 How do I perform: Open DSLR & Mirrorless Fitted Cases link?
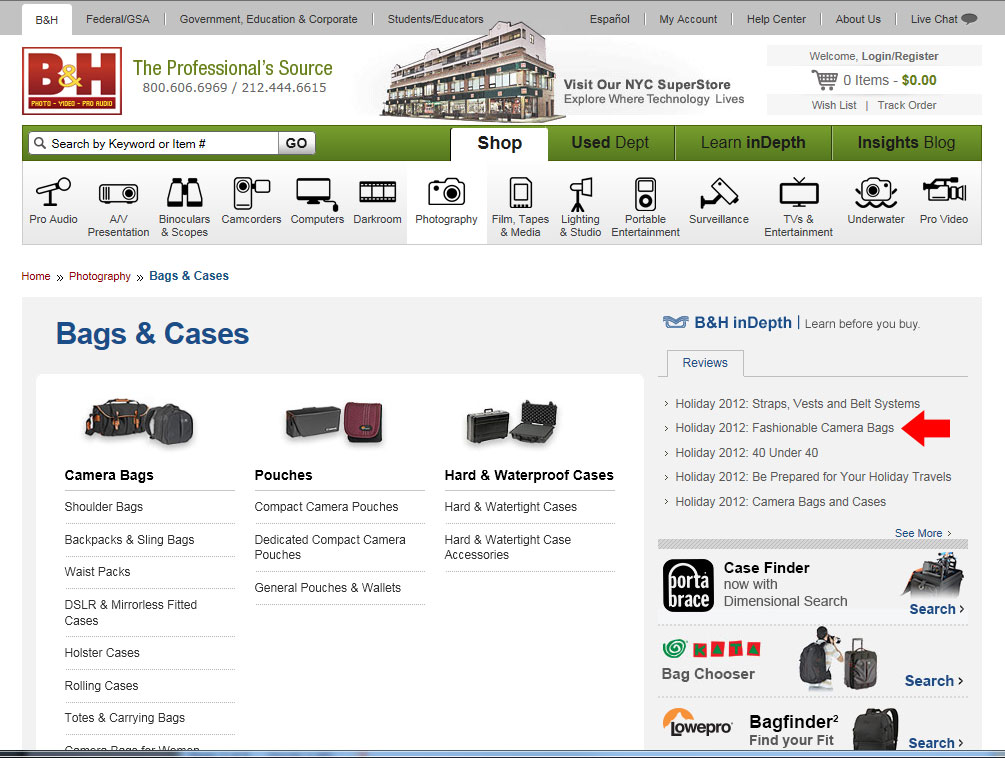131,613
